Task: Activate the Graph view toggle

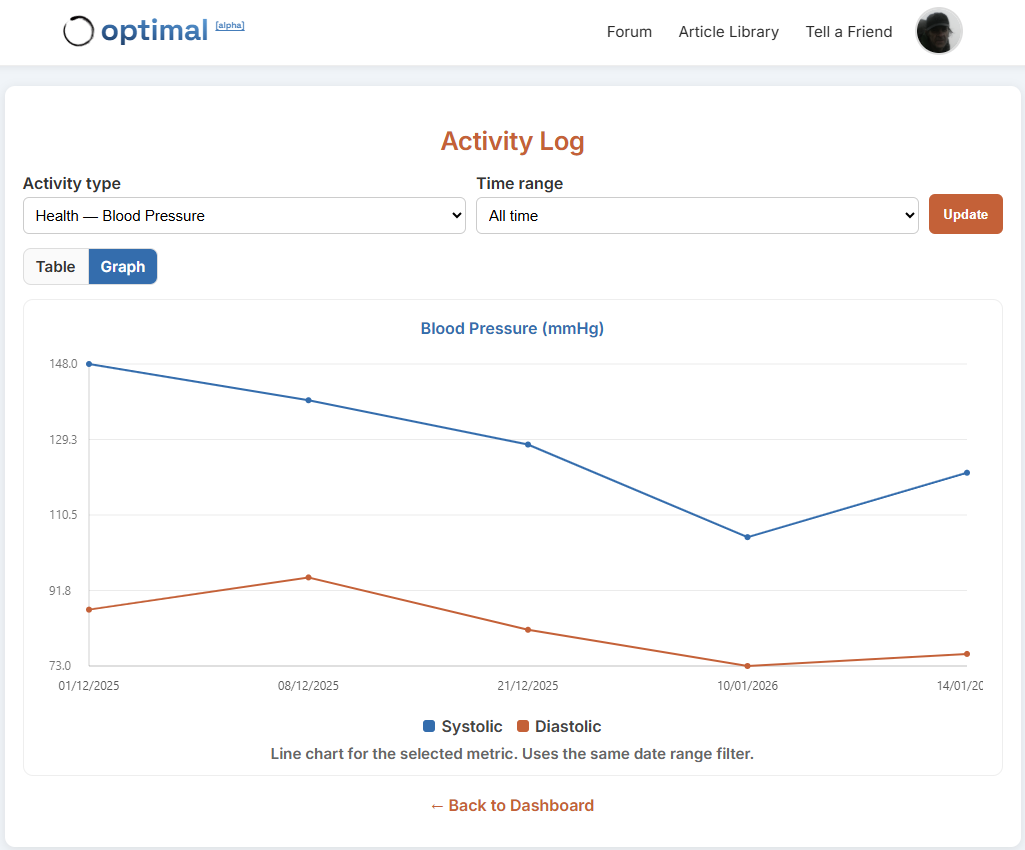Action: pos(122,266)
